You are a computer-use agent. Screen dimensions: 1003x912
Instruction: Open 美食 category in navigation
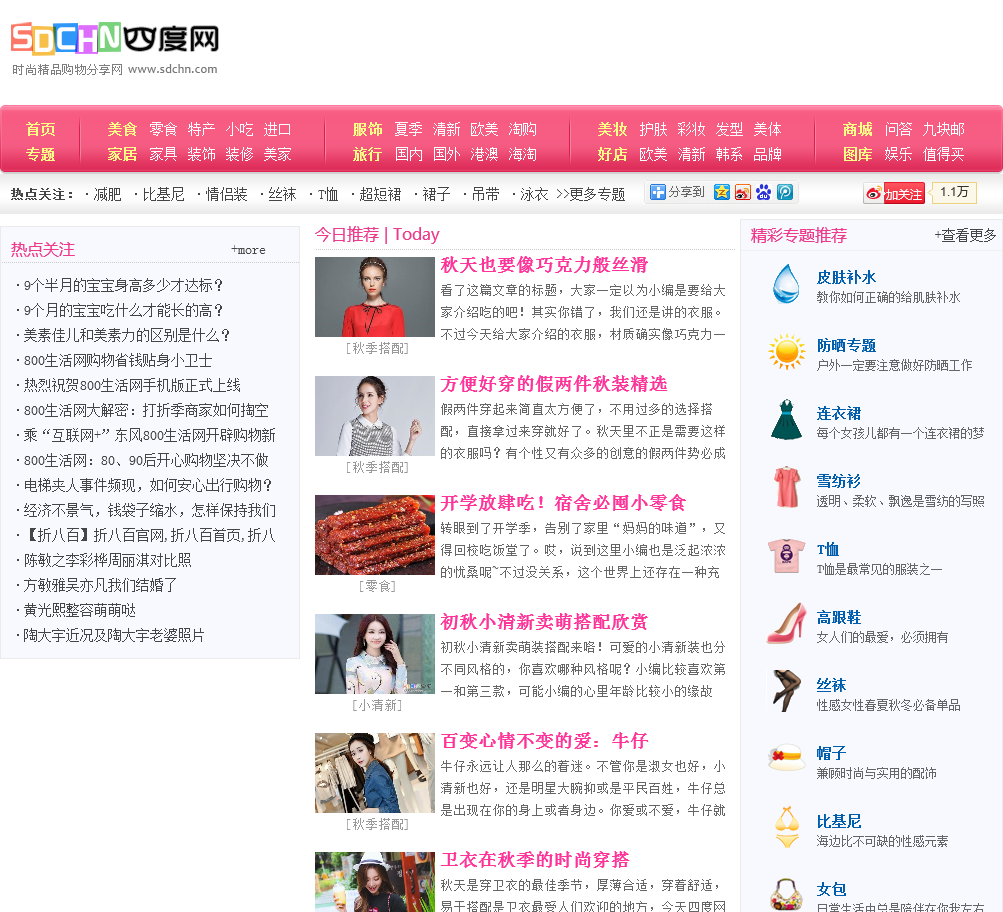pos(122,129)
